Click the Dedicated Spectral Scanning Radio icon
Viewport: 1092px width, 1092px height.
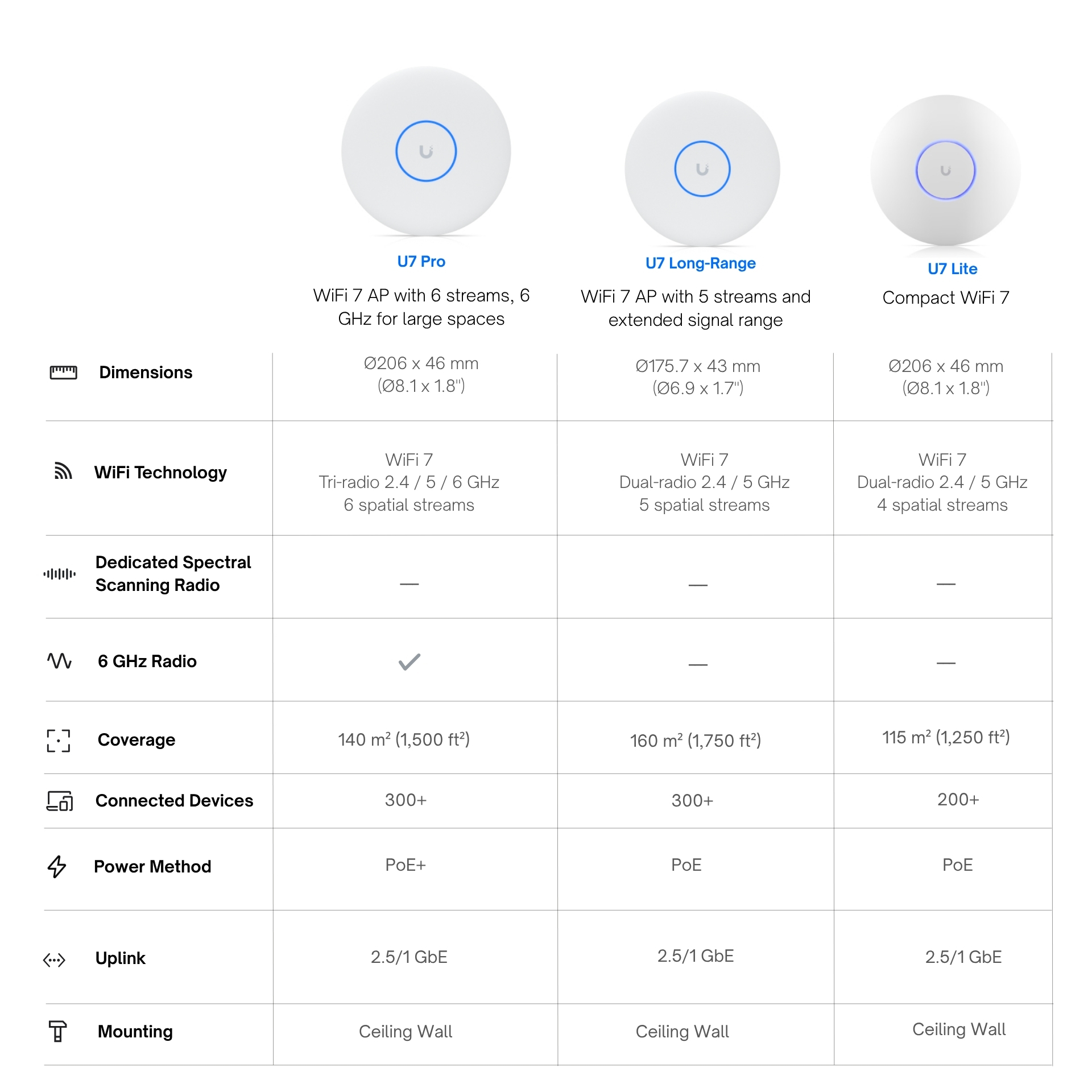60,574
